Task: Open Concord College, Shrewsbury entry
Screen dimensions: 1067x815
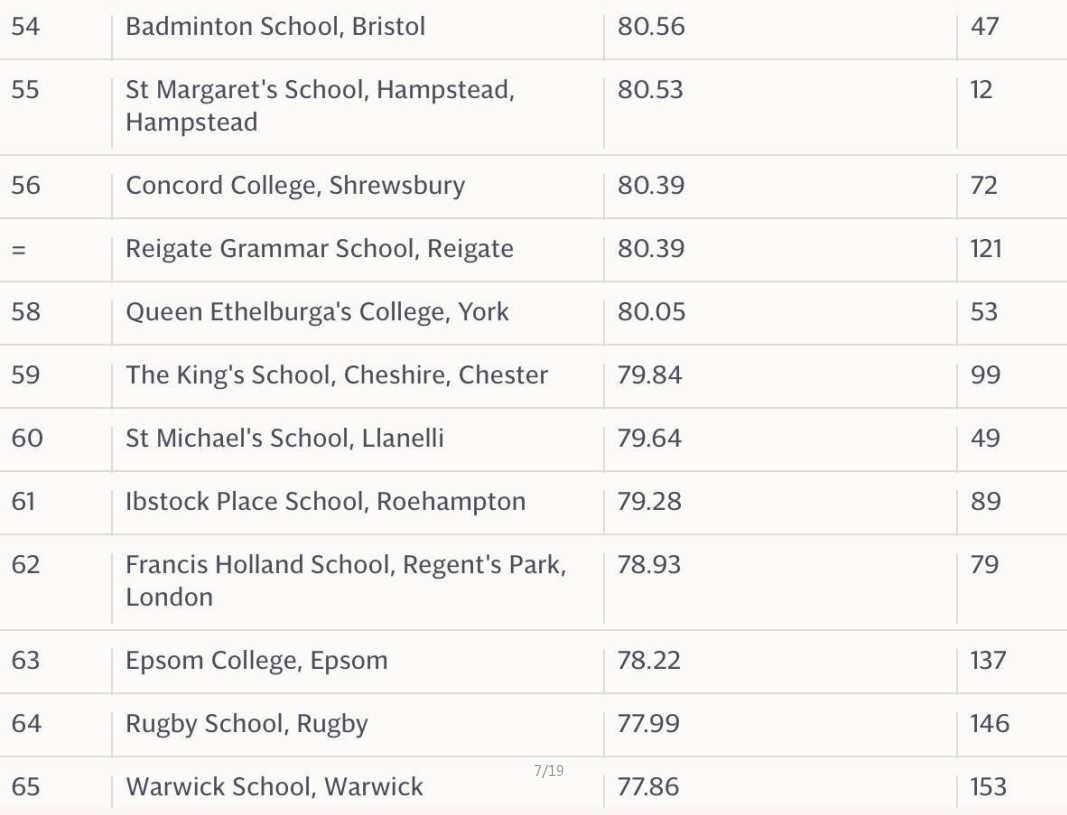Action: point(295,186)
